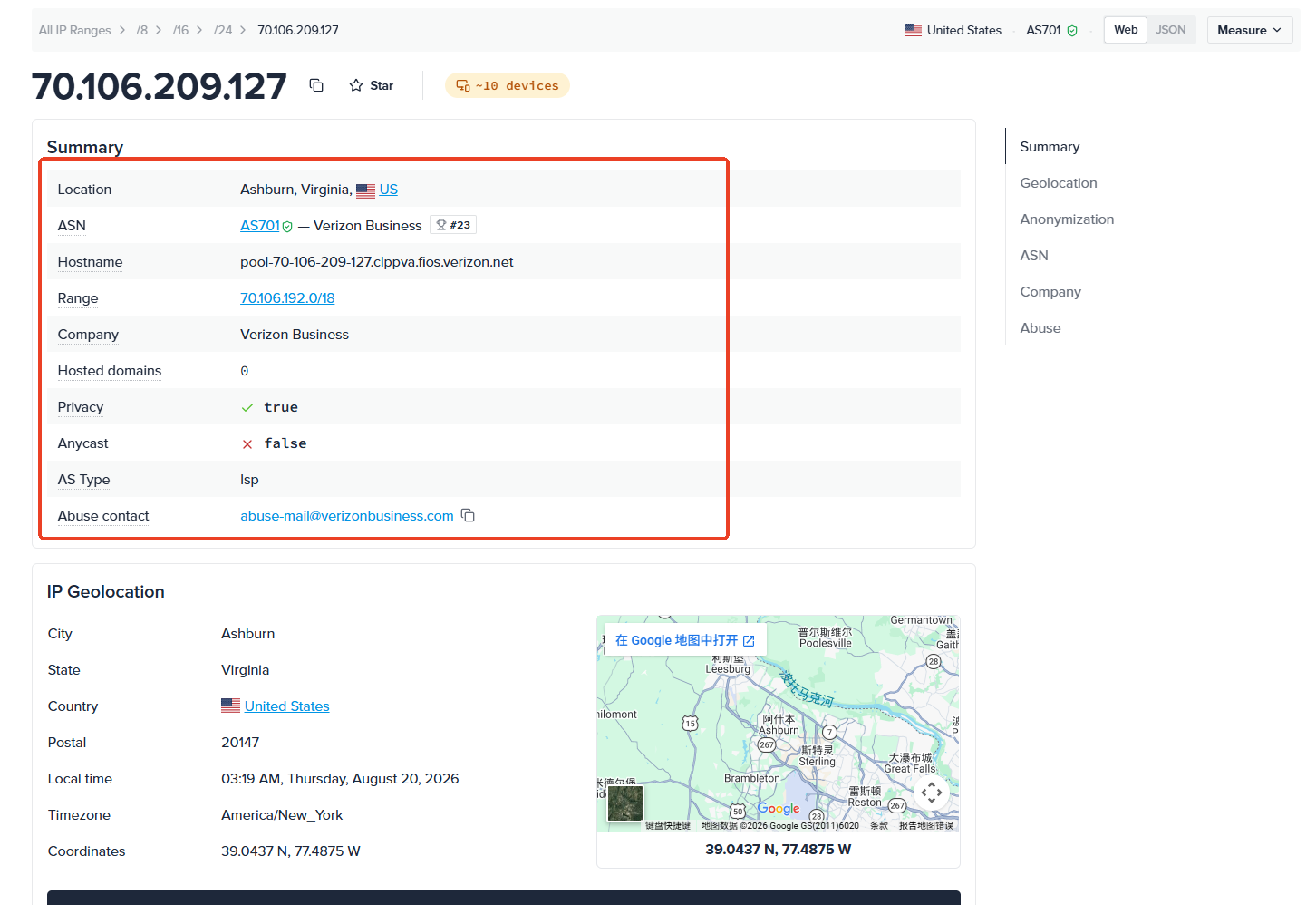
Task: Open the map terms link
Action: pos(879,826)
